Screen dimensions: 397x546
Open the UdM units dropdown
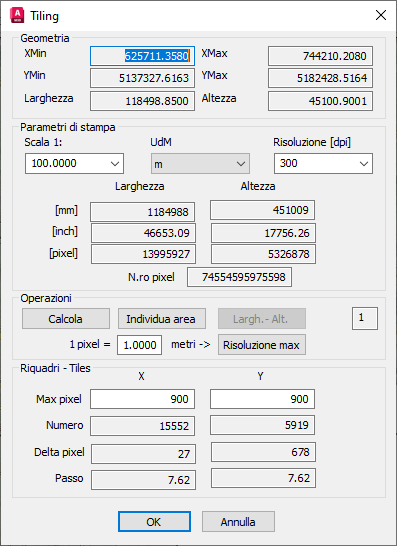[200, 163]
